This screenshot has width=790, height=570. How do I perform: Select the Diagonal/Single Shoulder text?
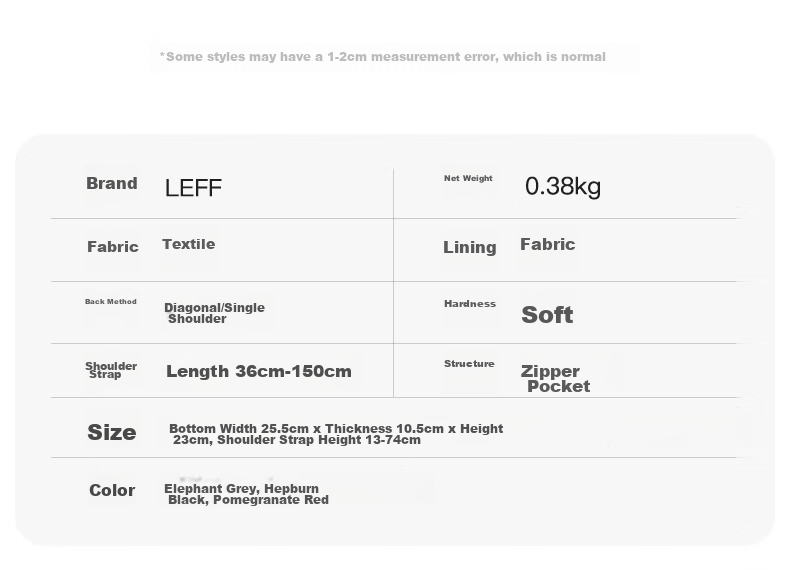[215, 313]
